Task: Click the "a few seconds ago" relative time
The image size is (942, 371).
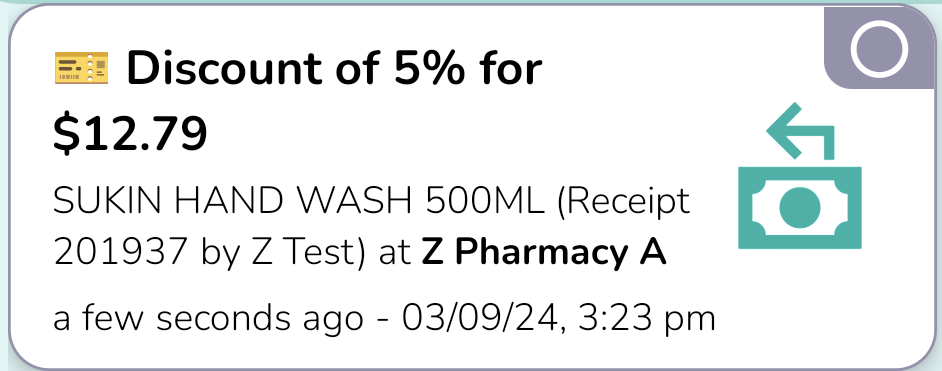Action: (208, 318)
